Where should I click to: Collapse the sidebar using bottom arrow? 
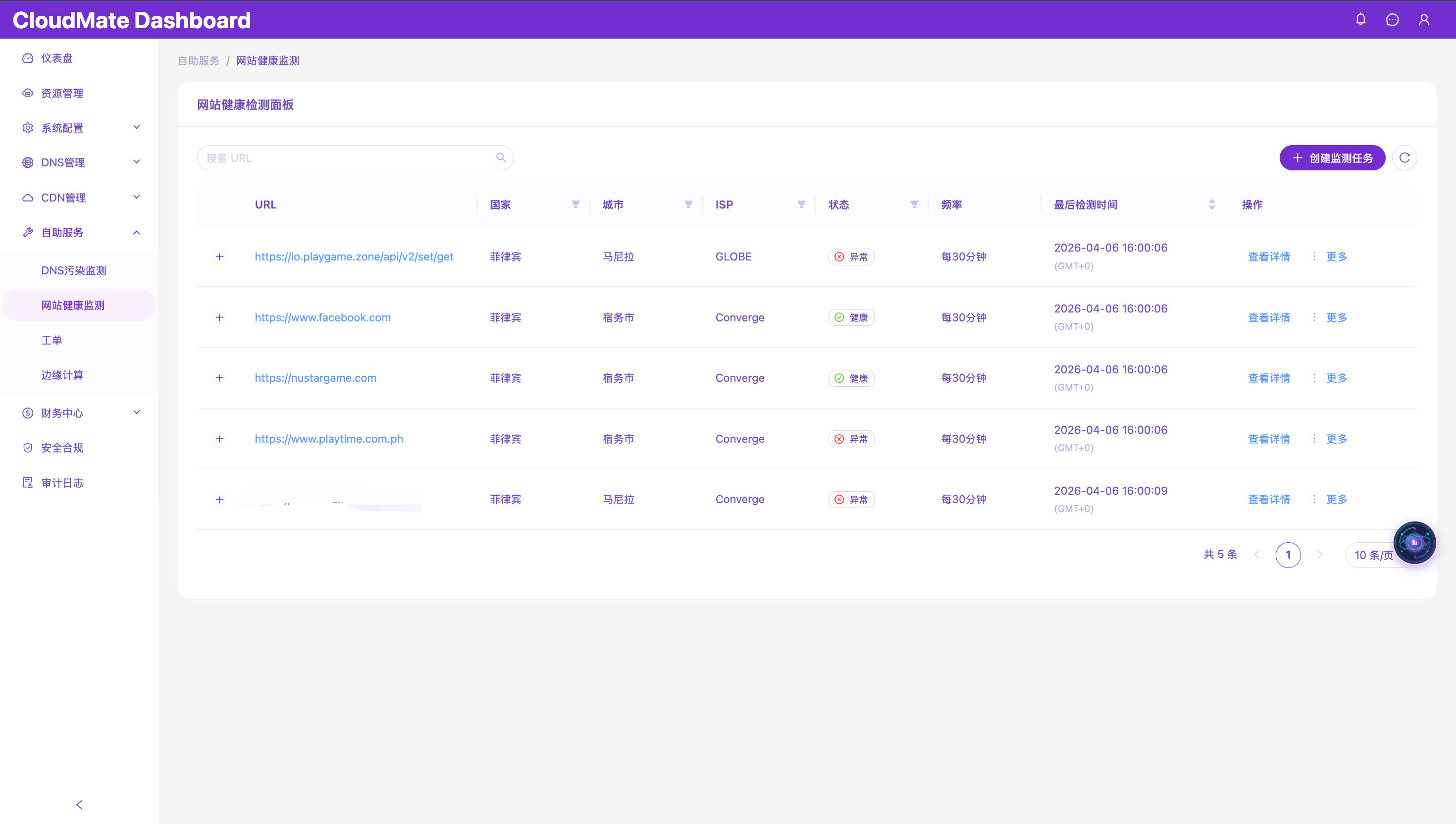tap(79, 804)
